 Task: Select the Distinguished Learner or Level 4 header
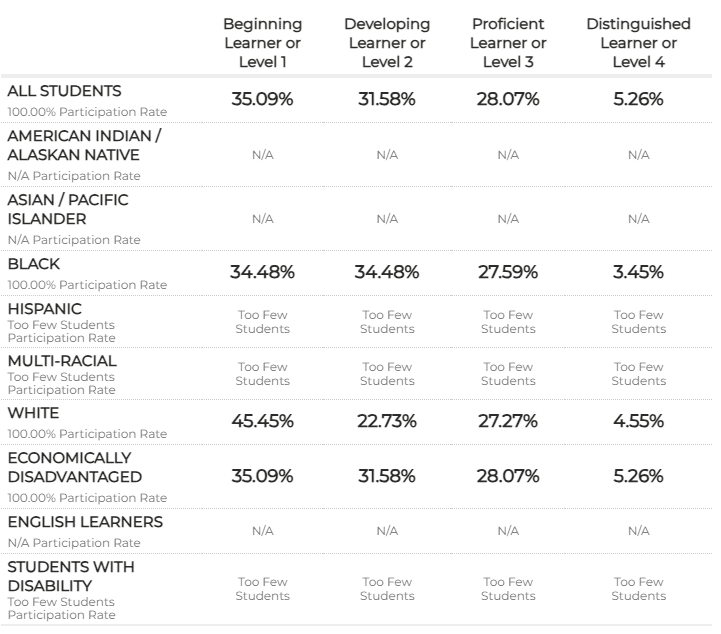click(638, 43)
